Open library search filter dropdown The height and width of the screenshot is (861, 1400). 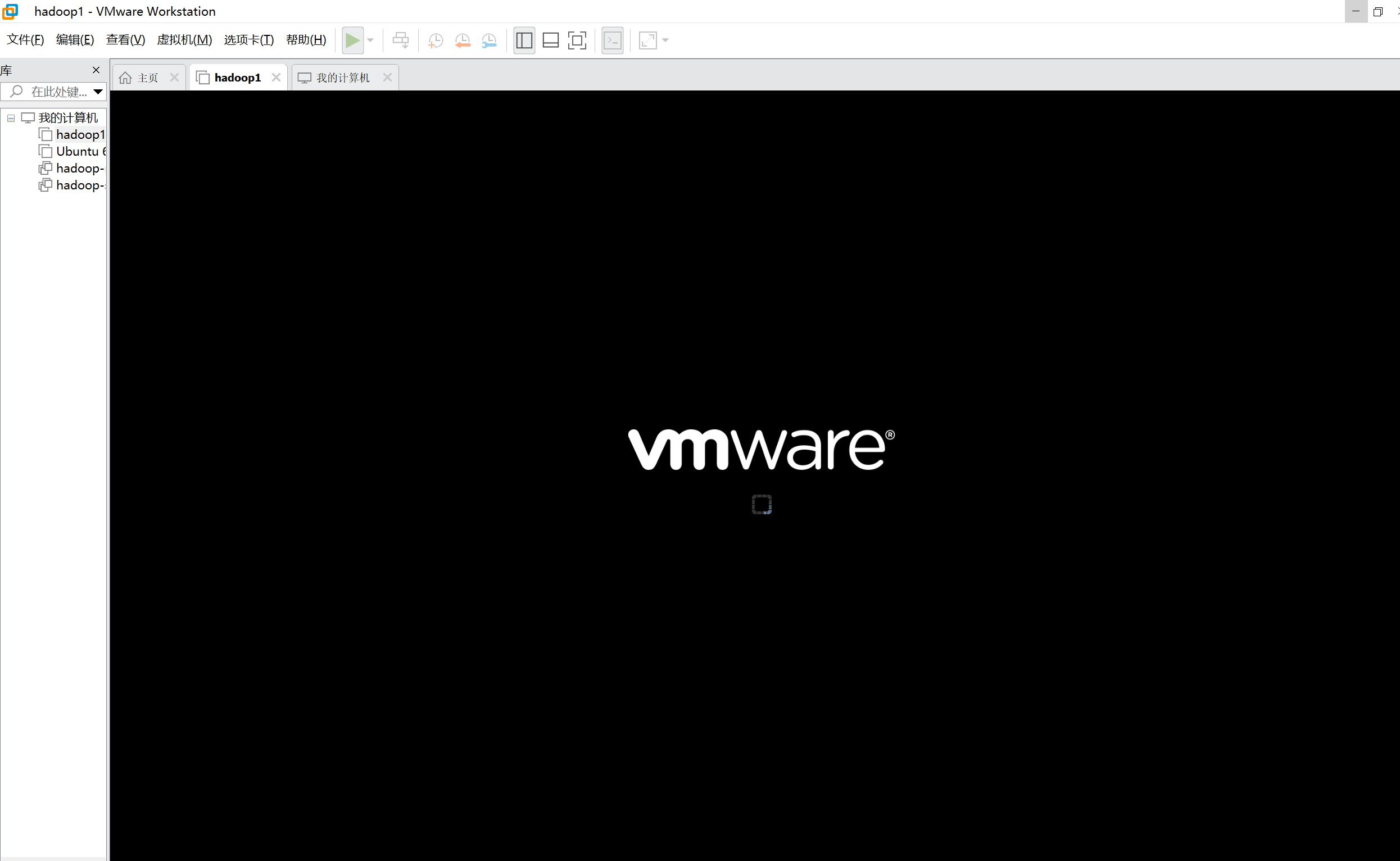tap(98, 92)
